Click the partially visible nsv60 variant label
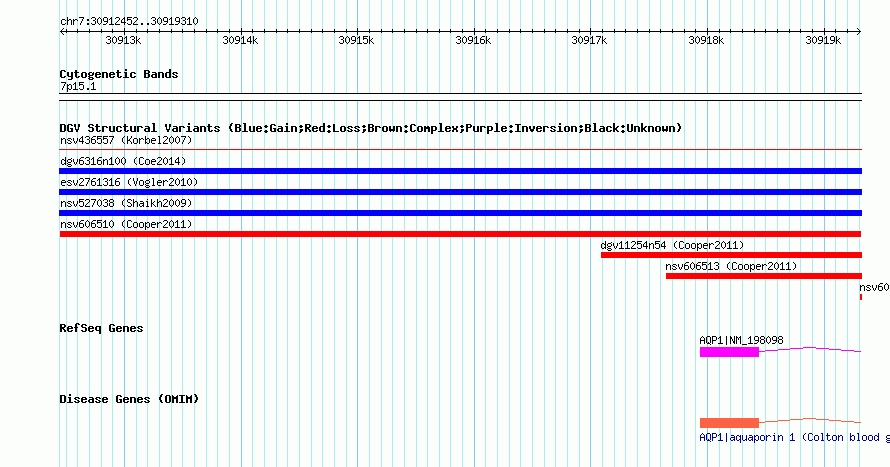Image resolution: width=890 pixels, height=467 pixels. 874,288
